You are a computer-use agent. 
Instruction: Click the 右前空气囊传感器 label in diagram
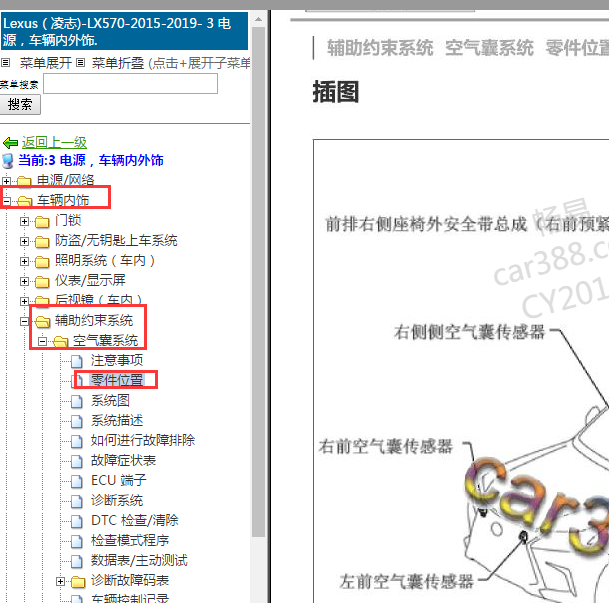[386, 447]
